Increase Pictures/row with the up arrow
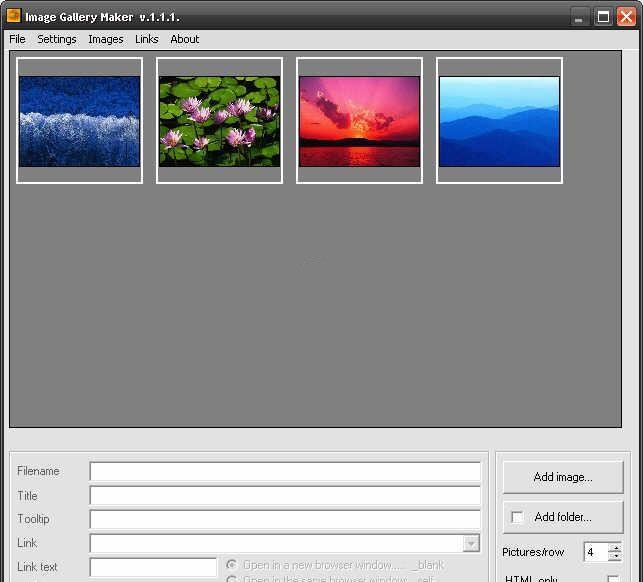 tap(615, 548)
